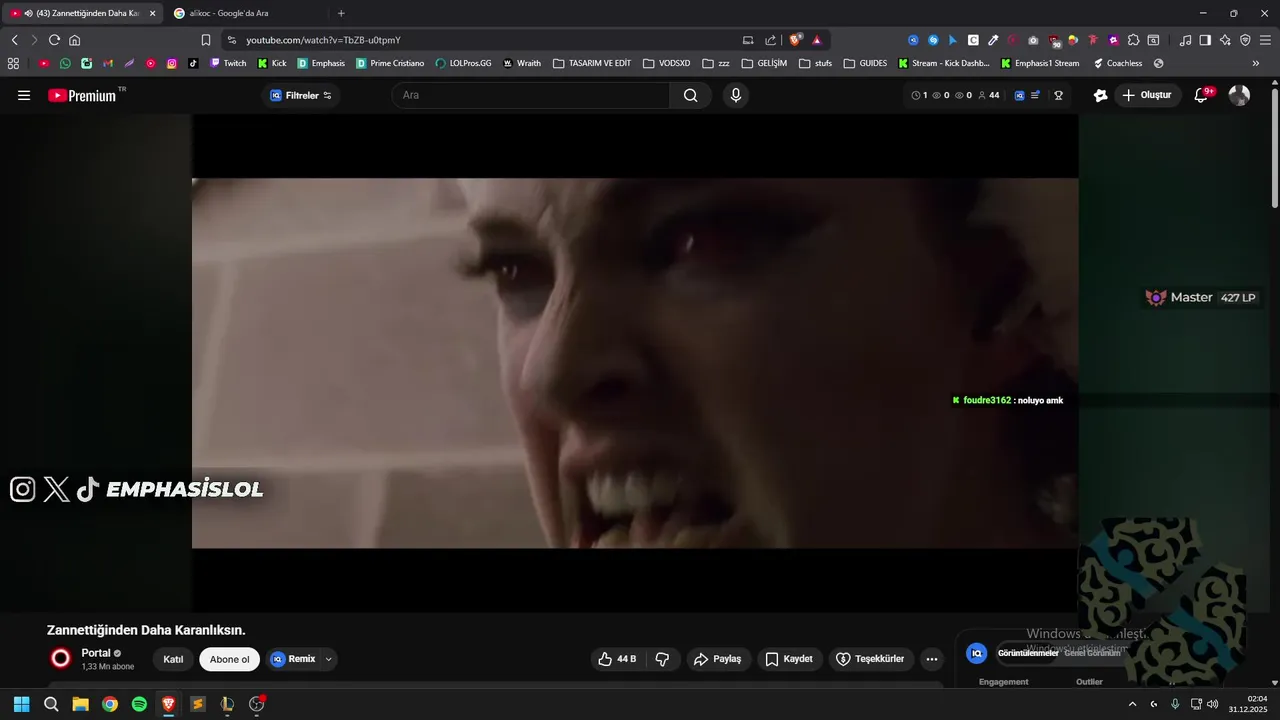The image size is (1280, 720).
Task: Click the page vertical scrollbar
Action: pyautogui.click(x=1275, y=148)
